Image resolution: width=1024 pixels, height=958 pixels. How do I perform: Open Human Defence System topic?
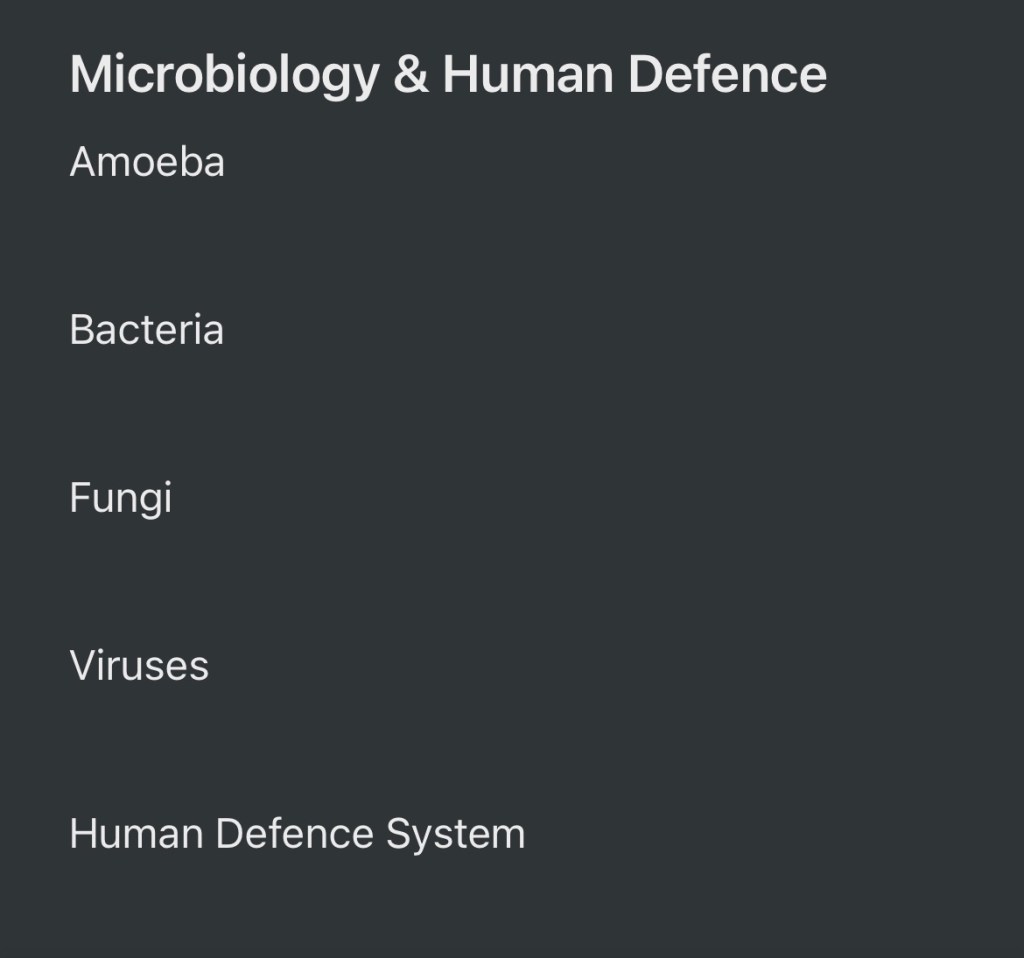297,834
